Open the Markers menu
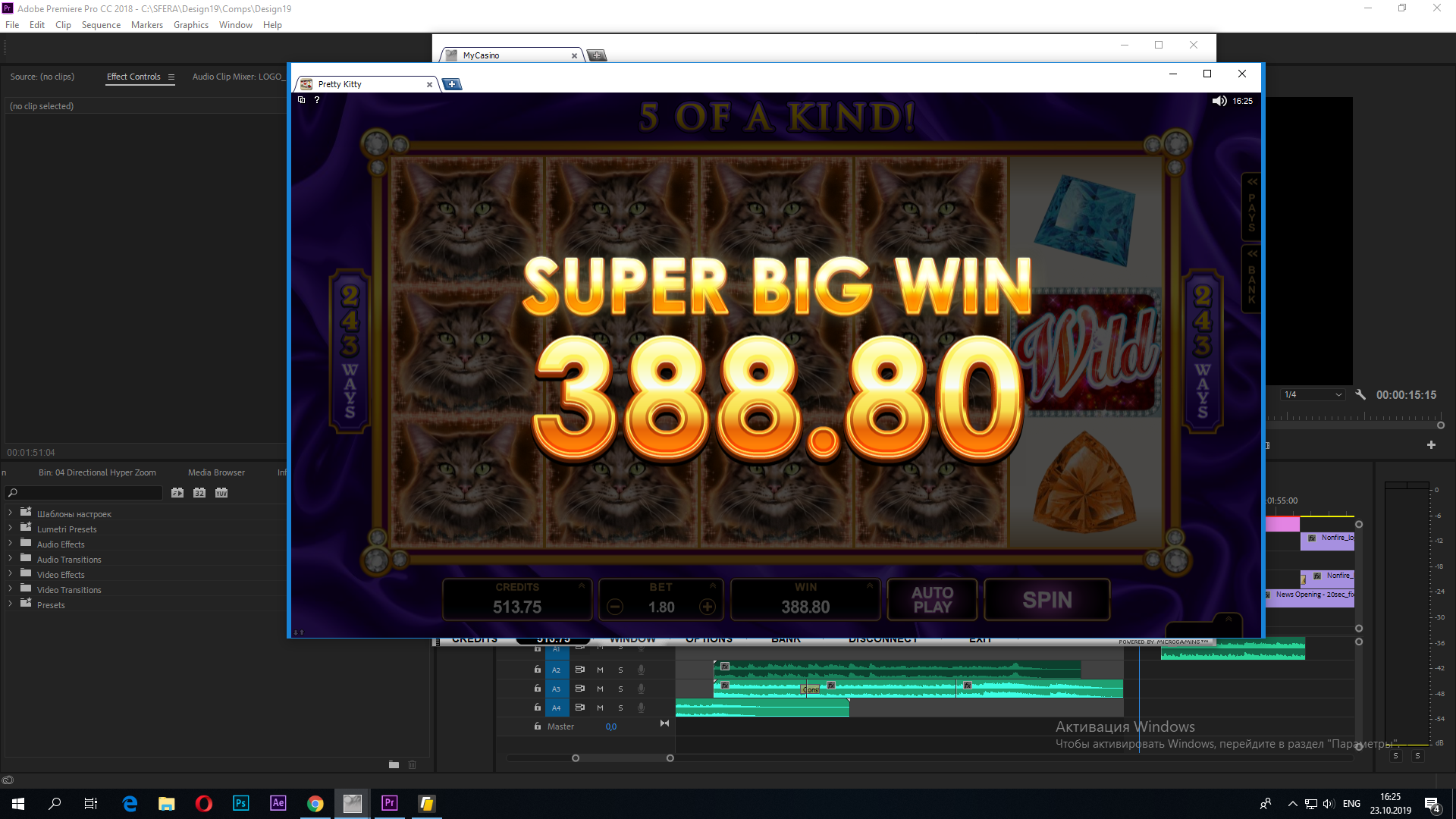The height and width of the screenshot is (819, 1456). click(x=147, y=25)
